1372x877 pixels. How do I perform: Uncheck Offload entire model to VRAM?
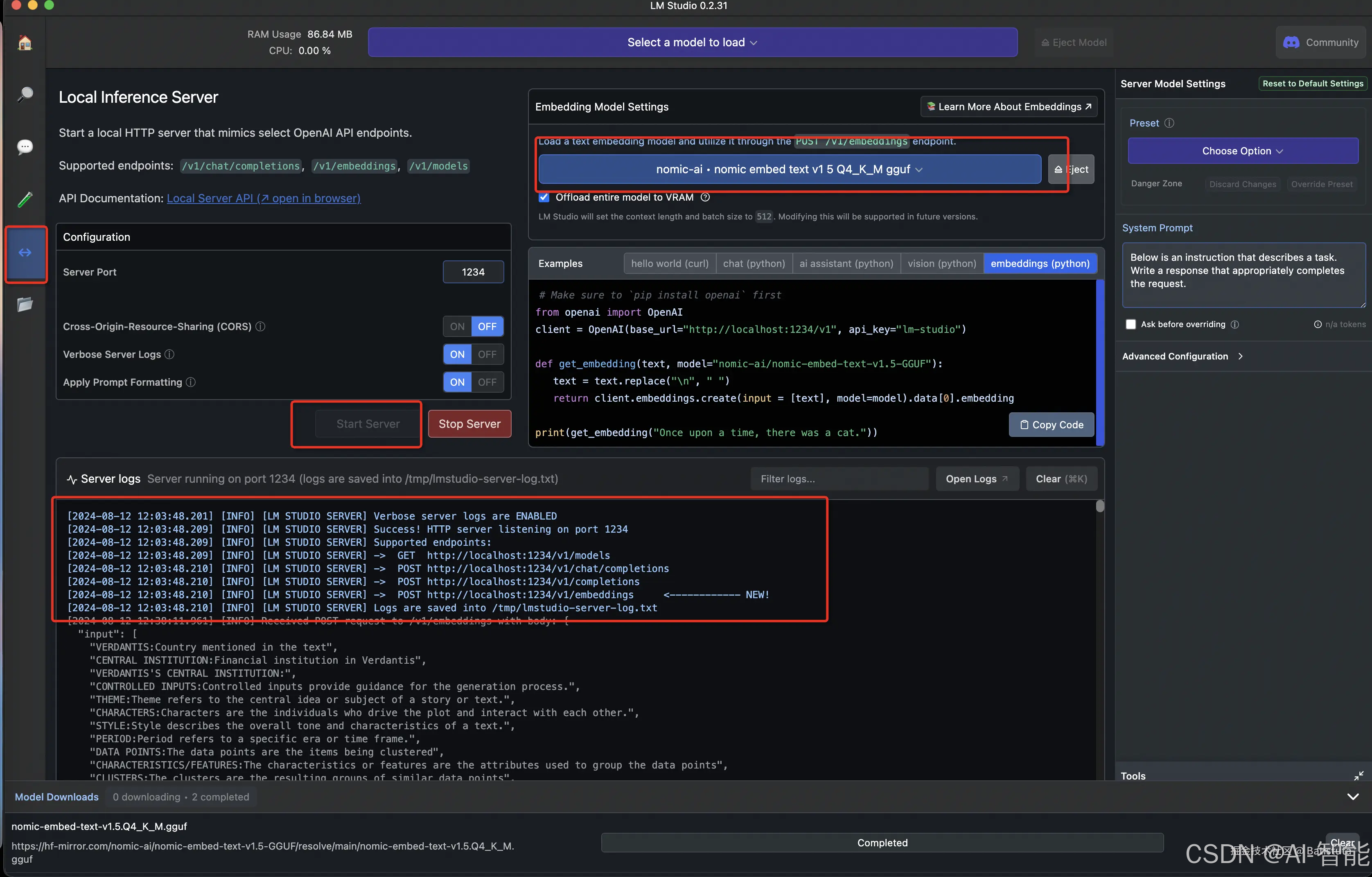[544, 198]
